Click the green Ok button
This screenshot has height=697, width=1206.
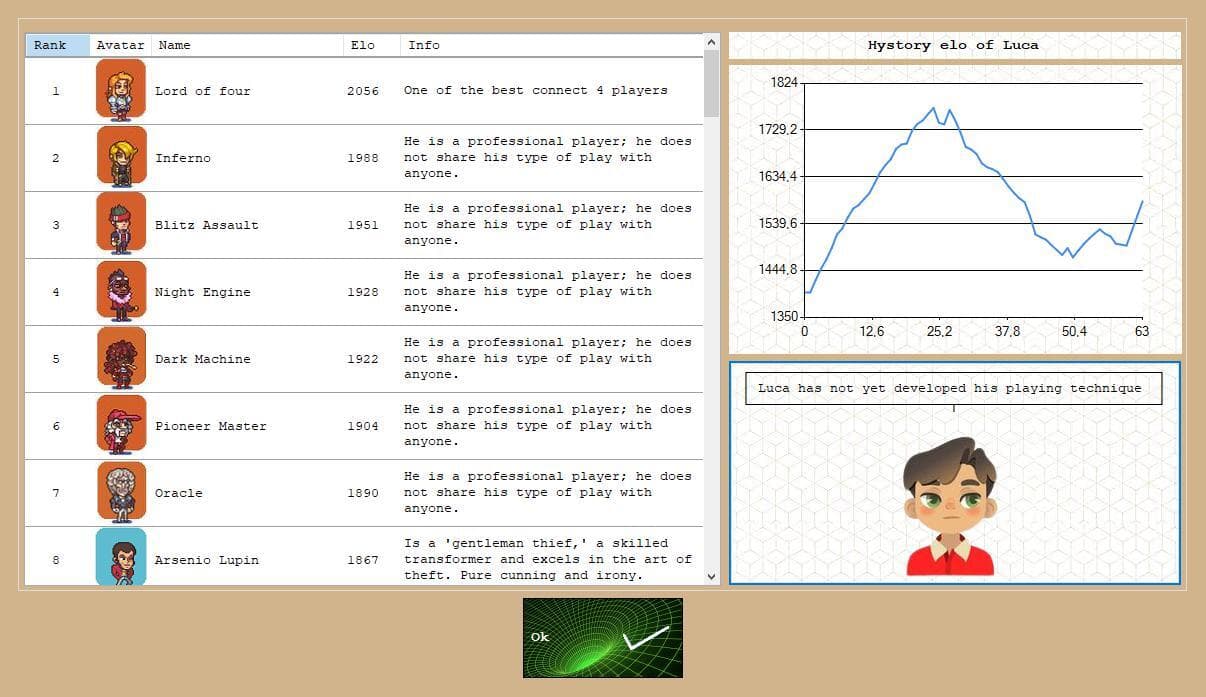click(x=603, y=638)
